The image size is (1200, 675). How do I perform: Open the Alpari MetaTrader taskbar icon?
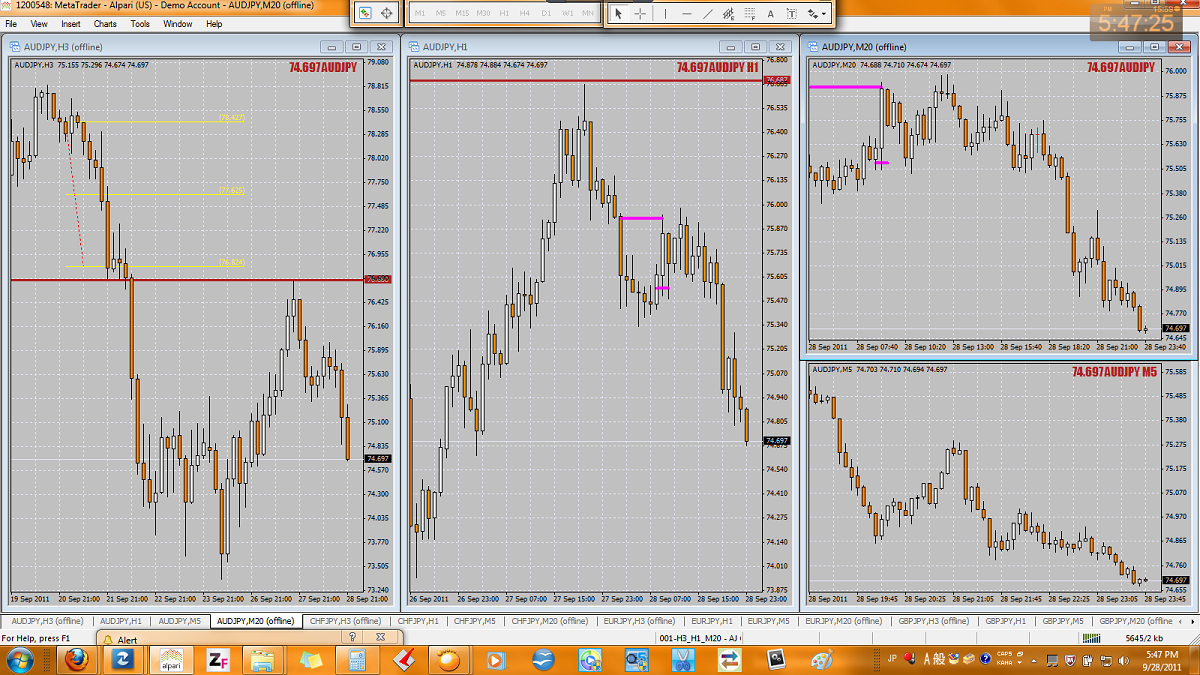(171, 660)
